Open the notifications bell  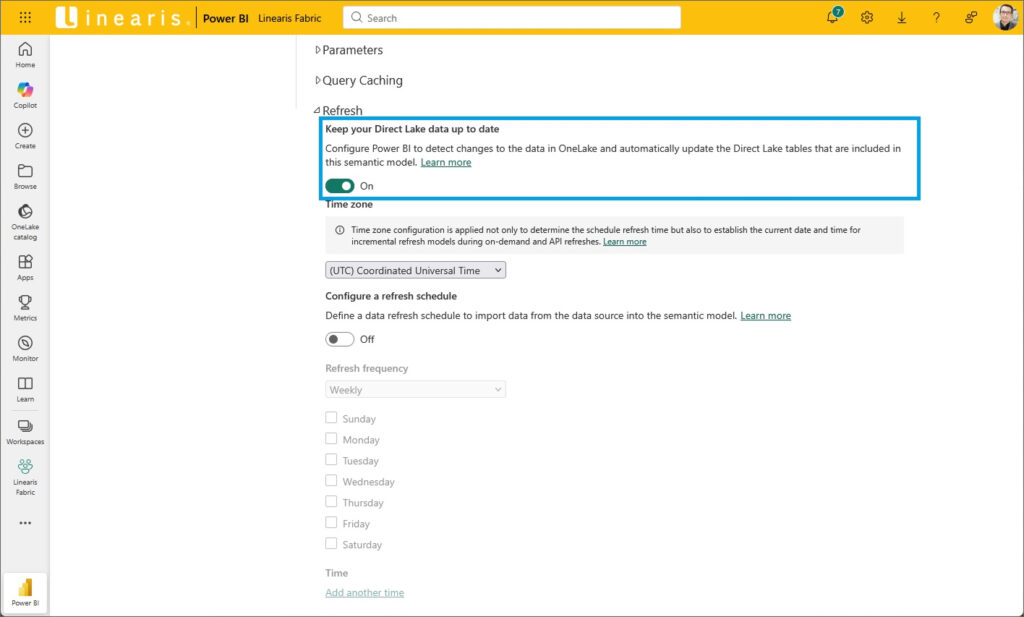[x=832, y=17]
